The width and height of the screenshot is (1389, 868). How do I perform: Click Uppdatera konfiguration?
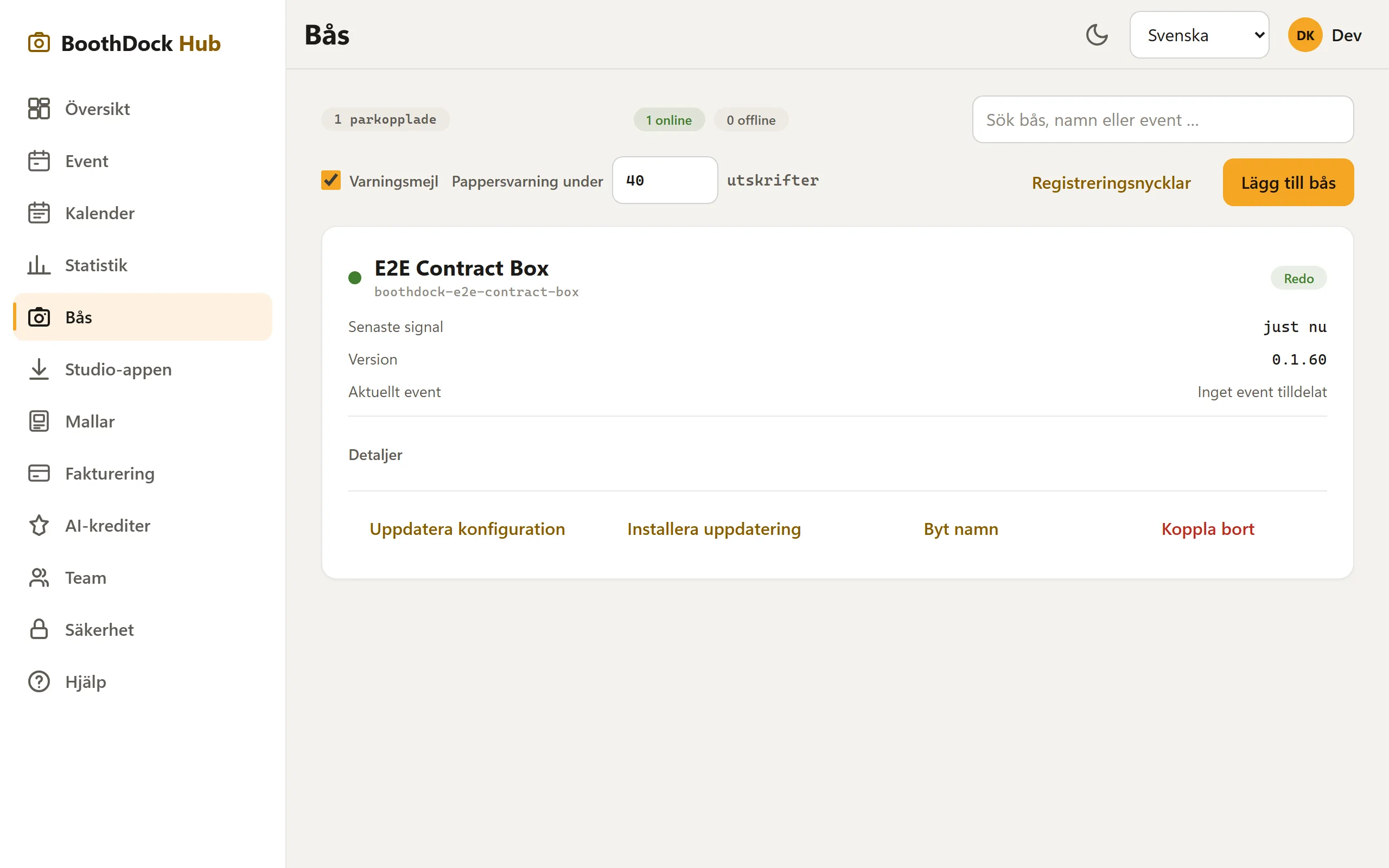click(467, 529)
